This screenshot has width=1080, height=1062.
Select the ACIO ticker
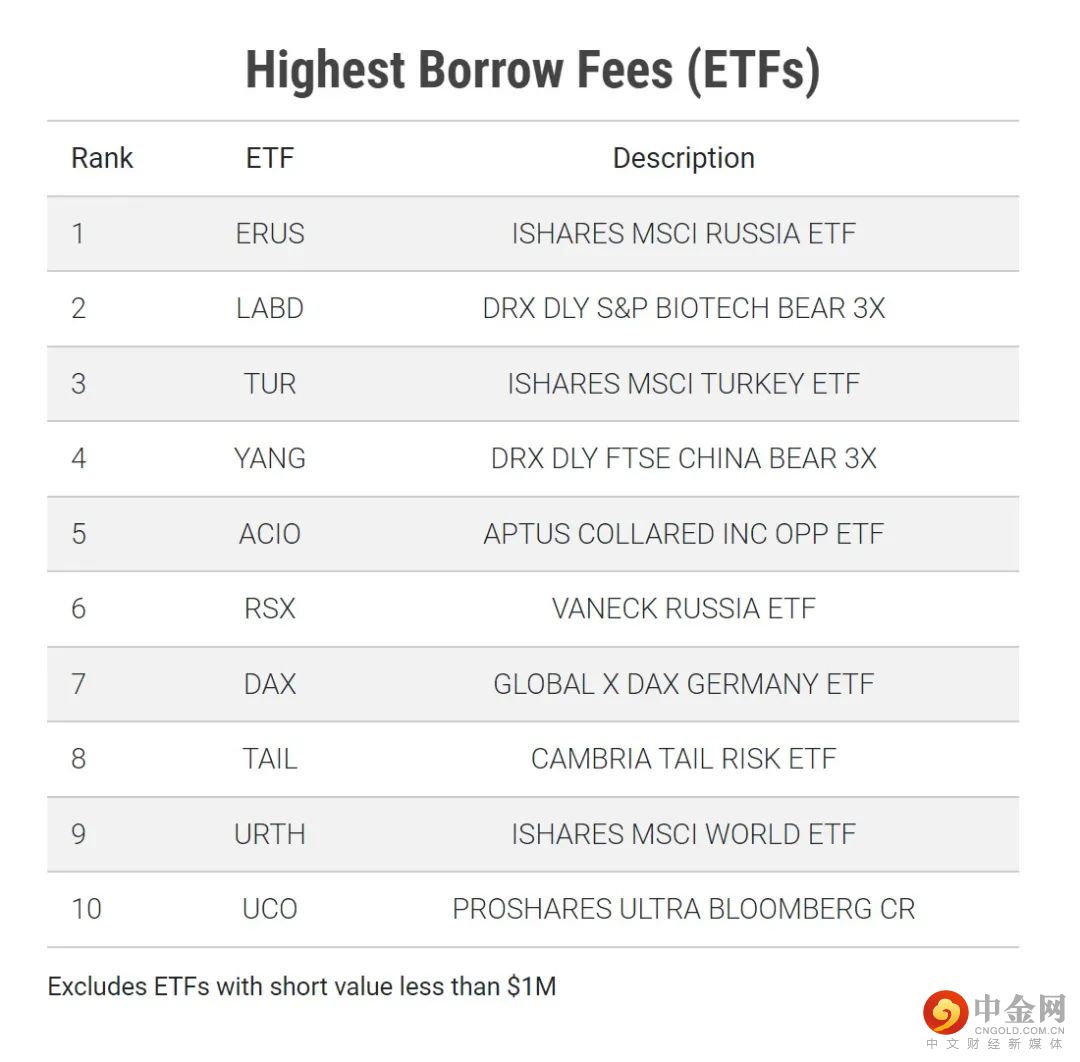click(x=270, y=533)
